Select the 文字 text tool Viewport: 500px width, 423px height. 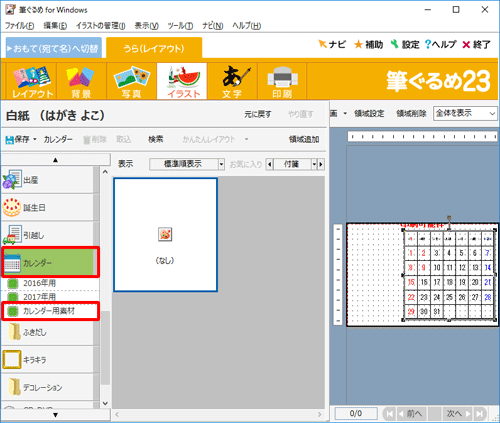(232, 81)
